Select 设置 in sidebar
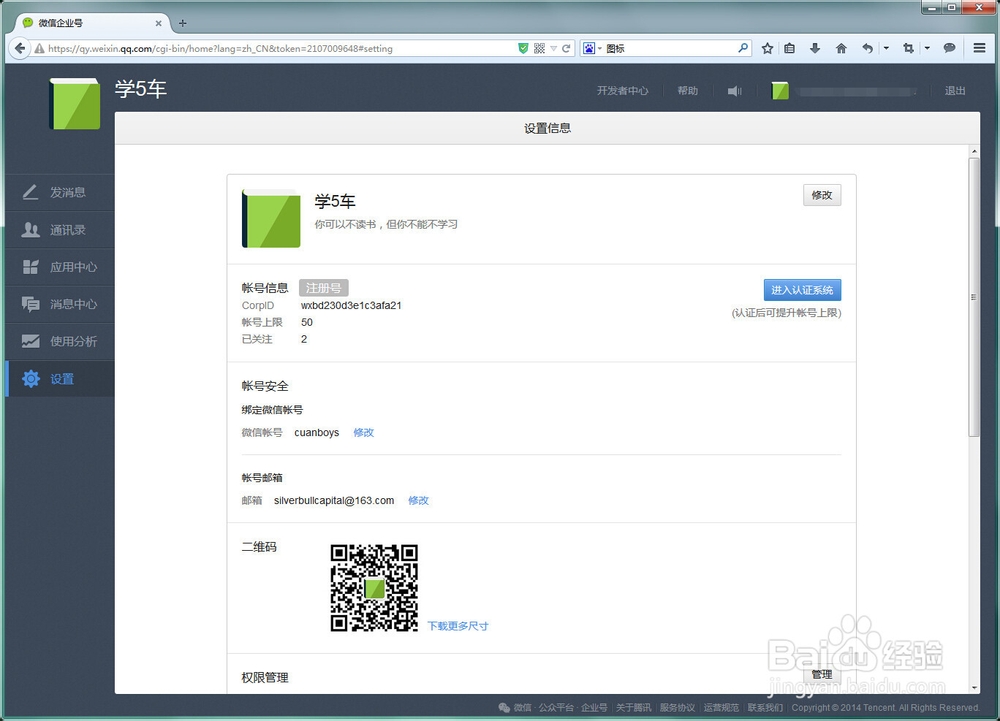This screenshot has height=721, width=1000. coord(60,379)
